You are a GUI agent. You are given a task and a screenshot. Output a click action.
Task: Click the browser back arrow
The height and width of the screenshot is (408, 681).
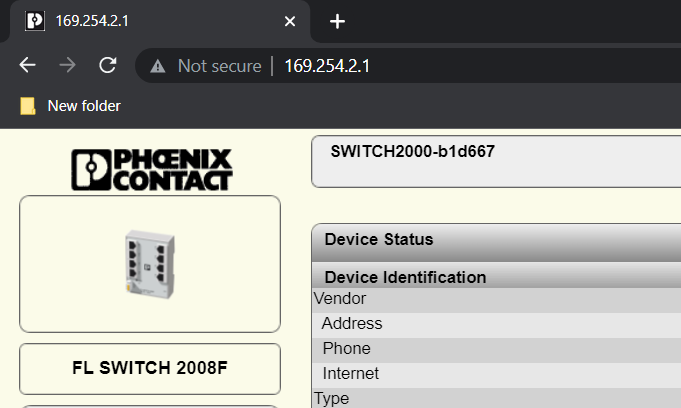pyautogui.click(x=27, y=65)
